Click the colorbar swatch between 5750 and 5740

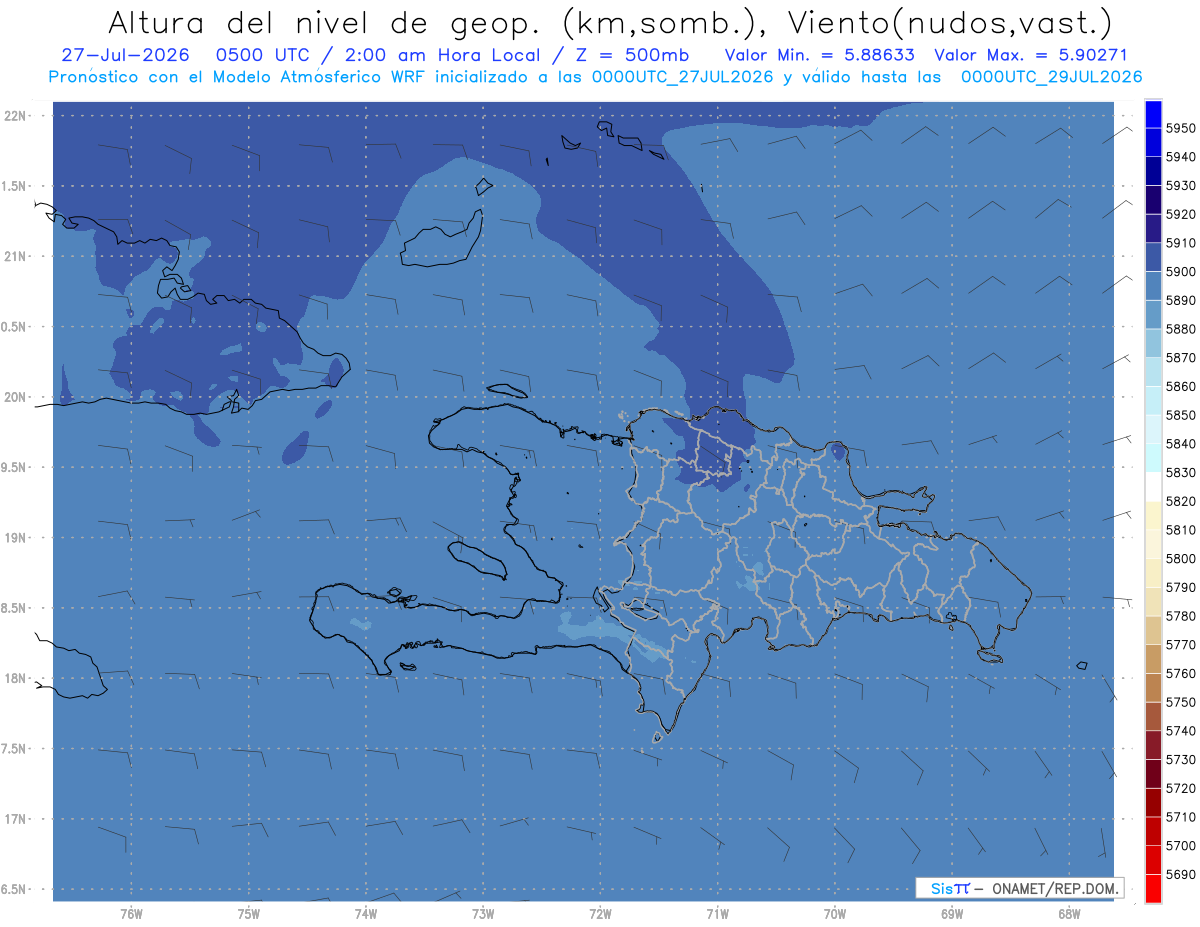(1153, 717)
